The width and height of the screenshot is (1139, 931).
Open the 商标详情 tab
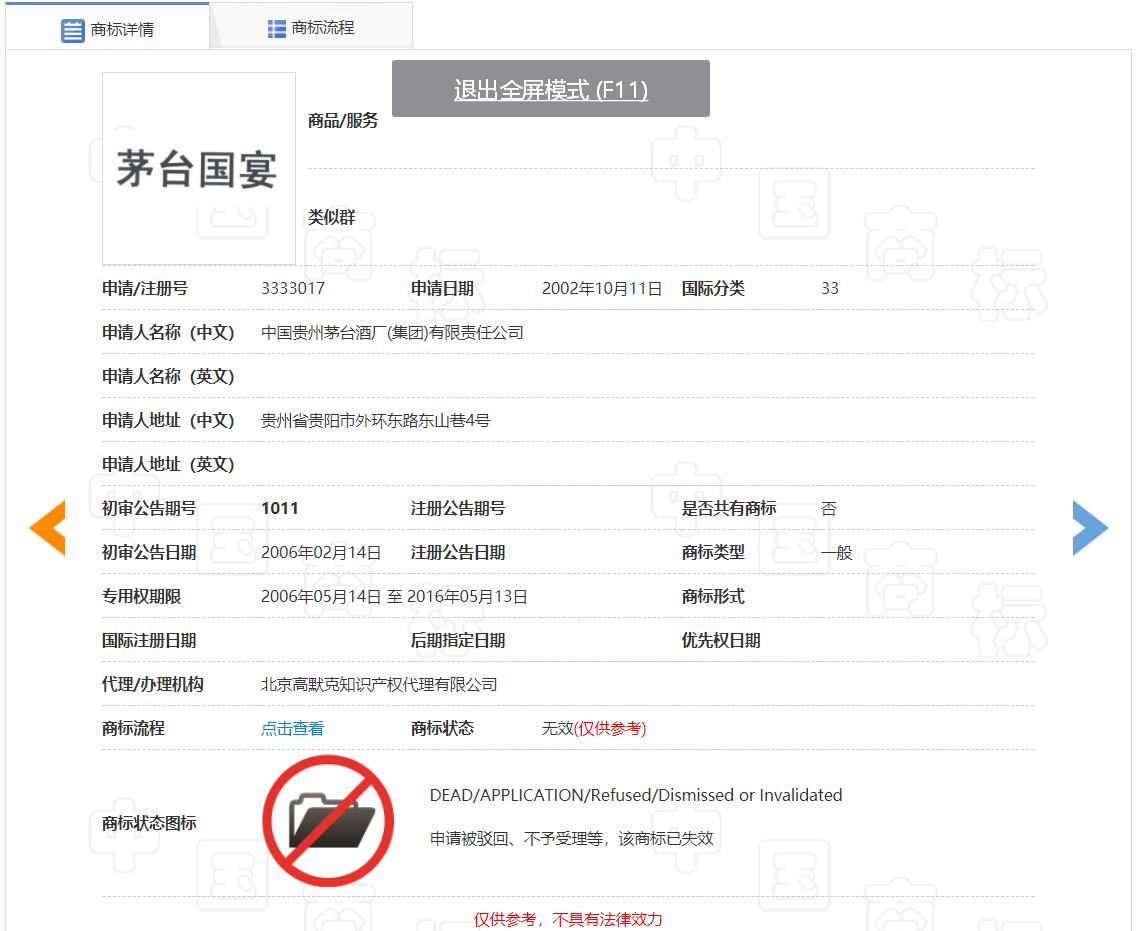(108, 26)
